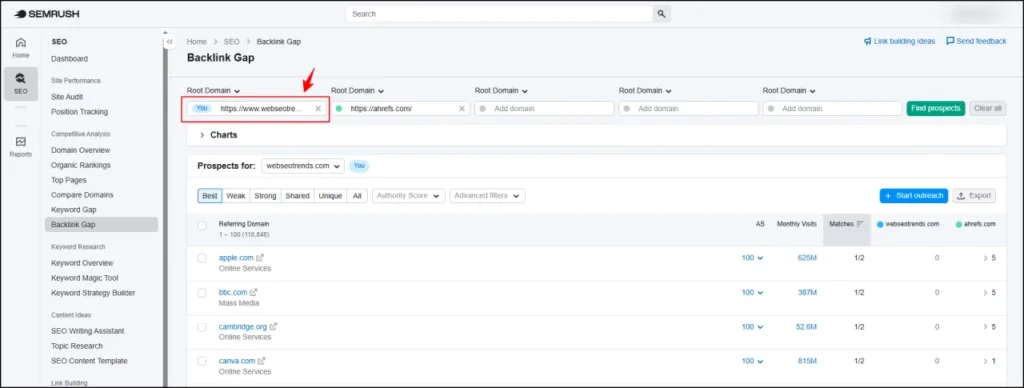The height and width of the screenshot is (388, 1024).
Task: Click the apple.com domain link
Action: point(236,258)
